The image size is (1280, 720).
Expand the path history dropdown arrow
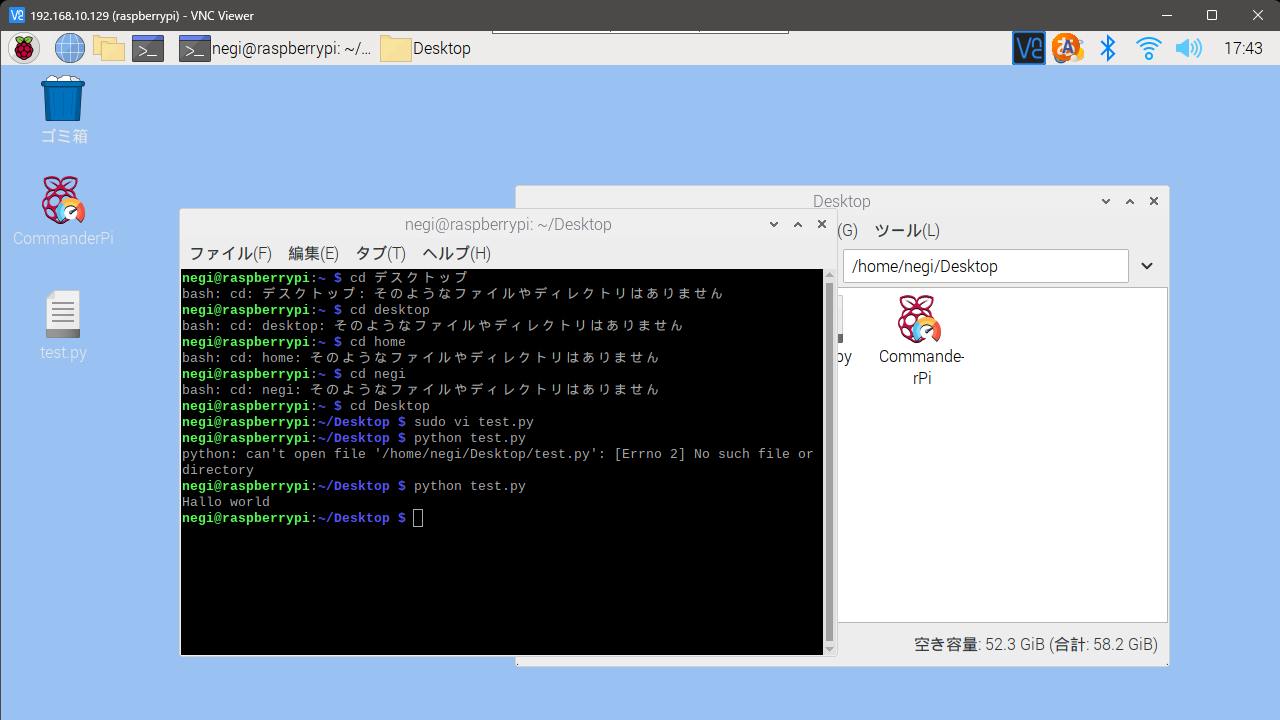1147,266
